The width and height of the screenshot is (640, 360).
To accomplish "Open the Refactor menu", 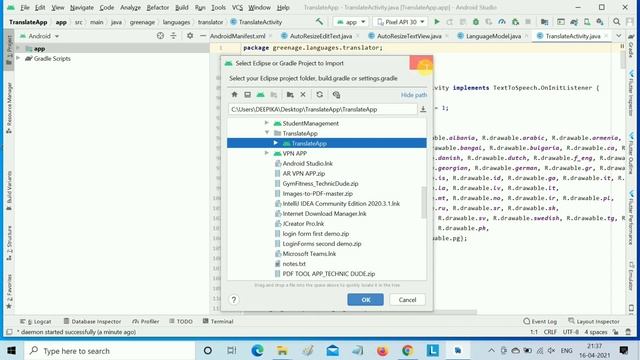I will click(158, 7).
